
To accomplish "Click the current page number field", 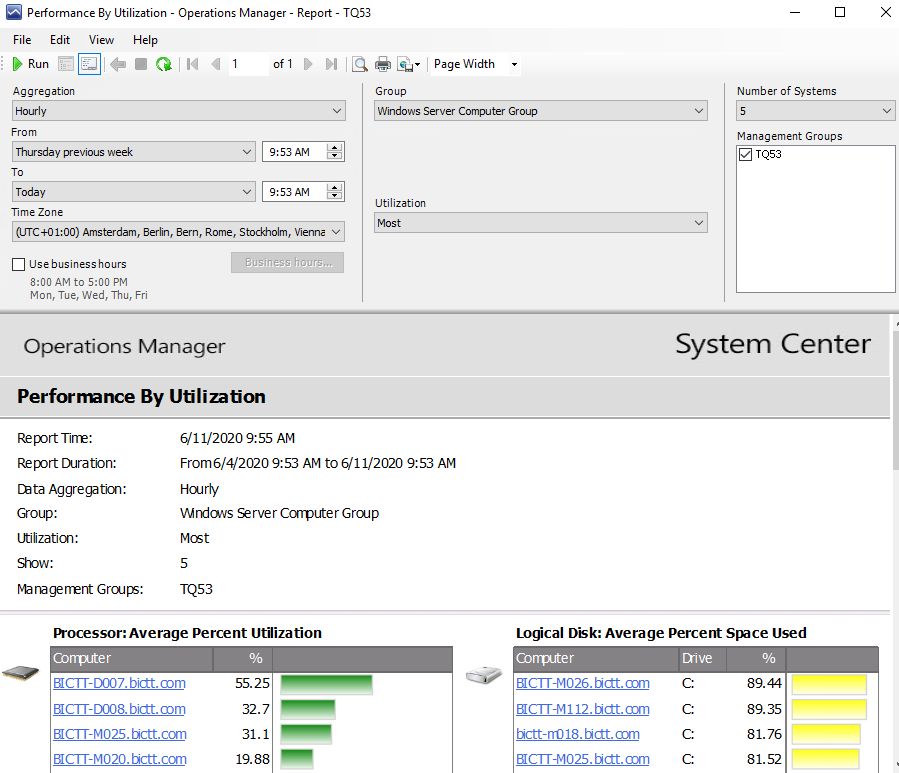I will point(248,64).
